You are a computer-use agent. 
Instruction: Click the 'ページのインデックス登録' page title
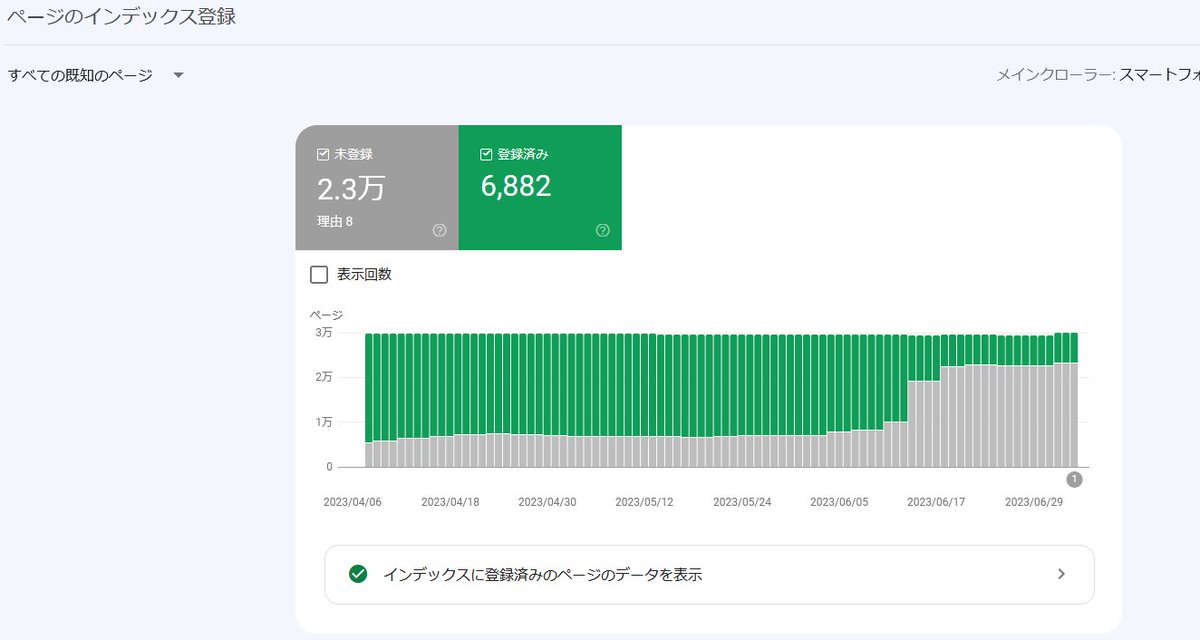click(x=121, y=18)
